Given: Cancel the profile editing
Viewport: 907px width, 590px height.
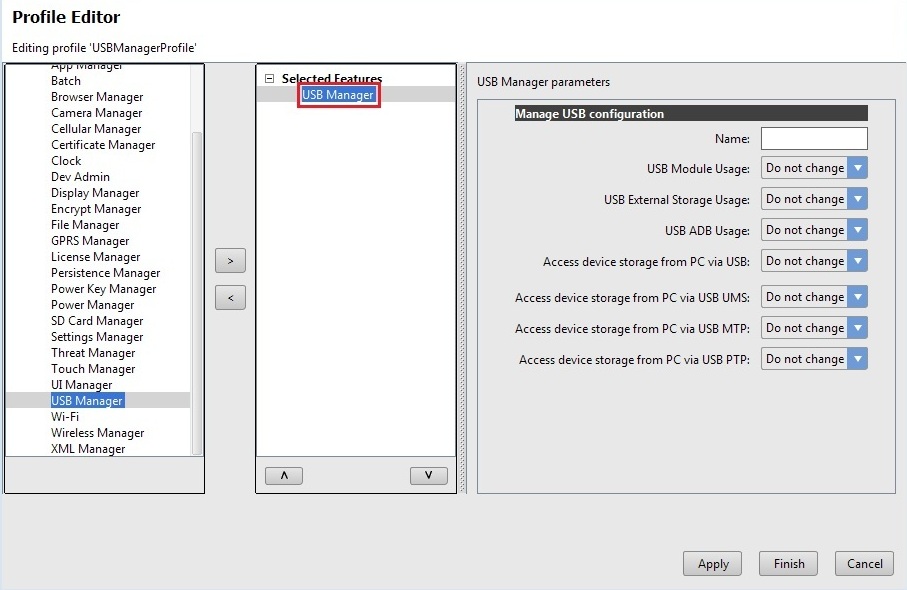Looking at the screenshot, I should point(864,564).
